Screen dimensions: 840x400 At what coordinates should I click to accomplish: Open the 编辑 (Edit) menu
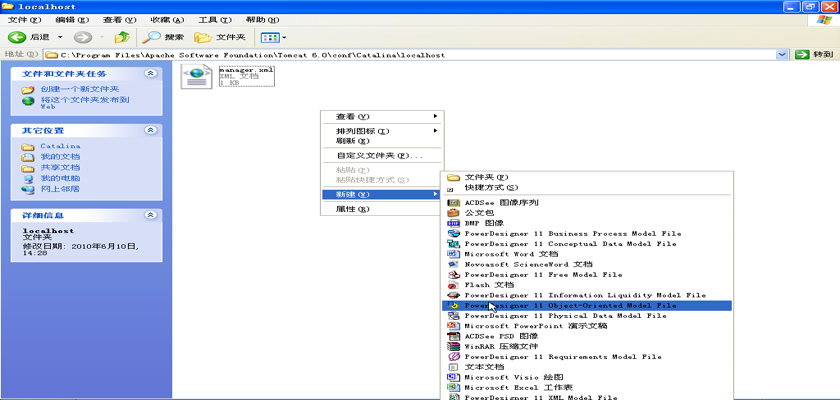(72, 20)
